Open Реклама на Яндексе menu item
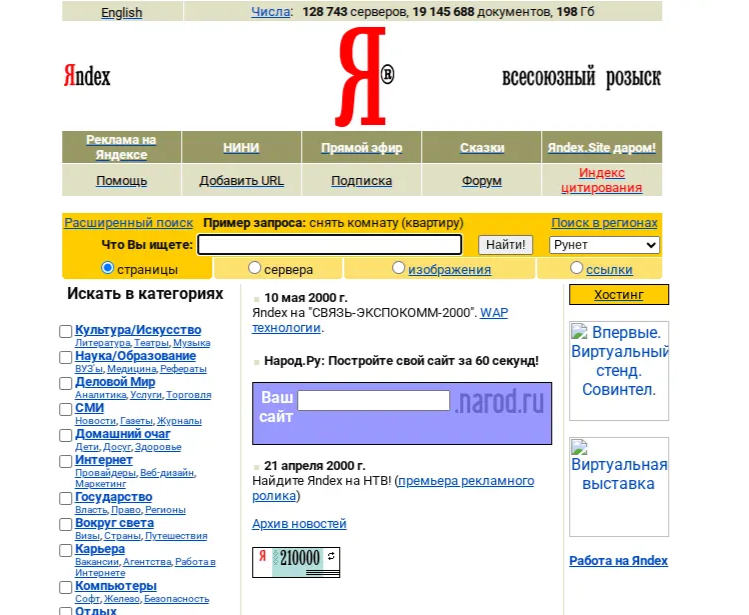 (x=121, y=147)
